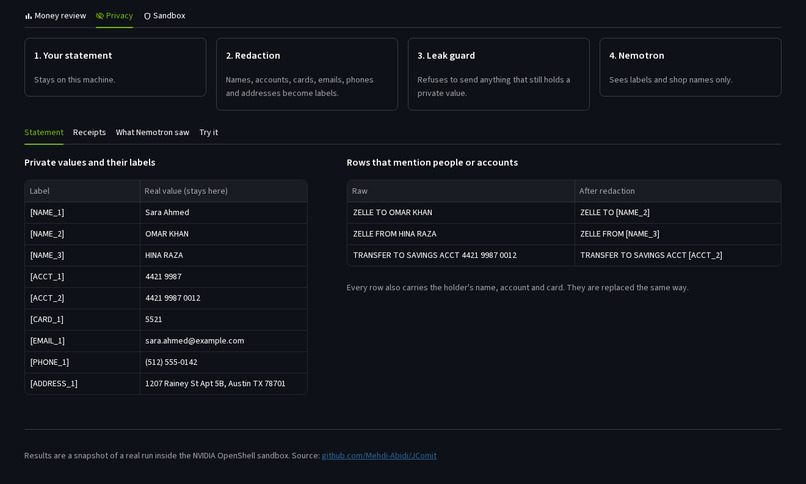
Task: Open the Try it tab
Action: (209, 133)
